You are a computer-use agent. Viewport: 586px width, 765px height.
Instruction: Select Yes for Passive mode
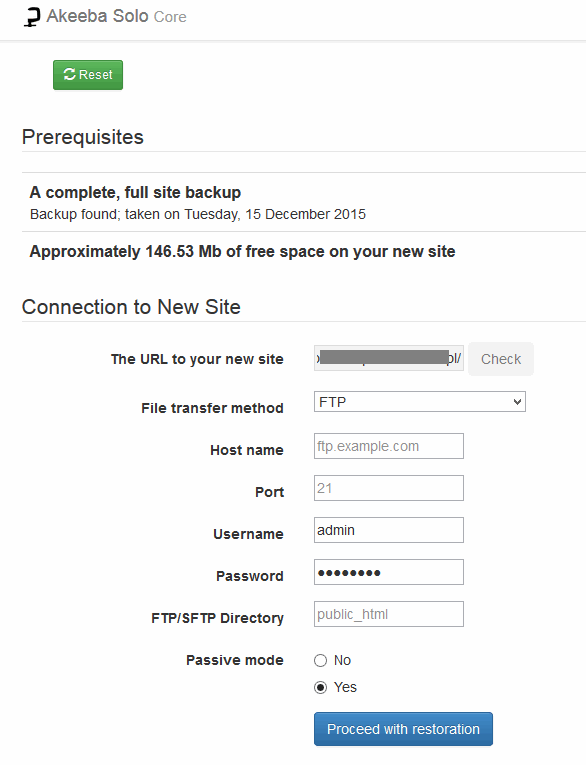321,687
